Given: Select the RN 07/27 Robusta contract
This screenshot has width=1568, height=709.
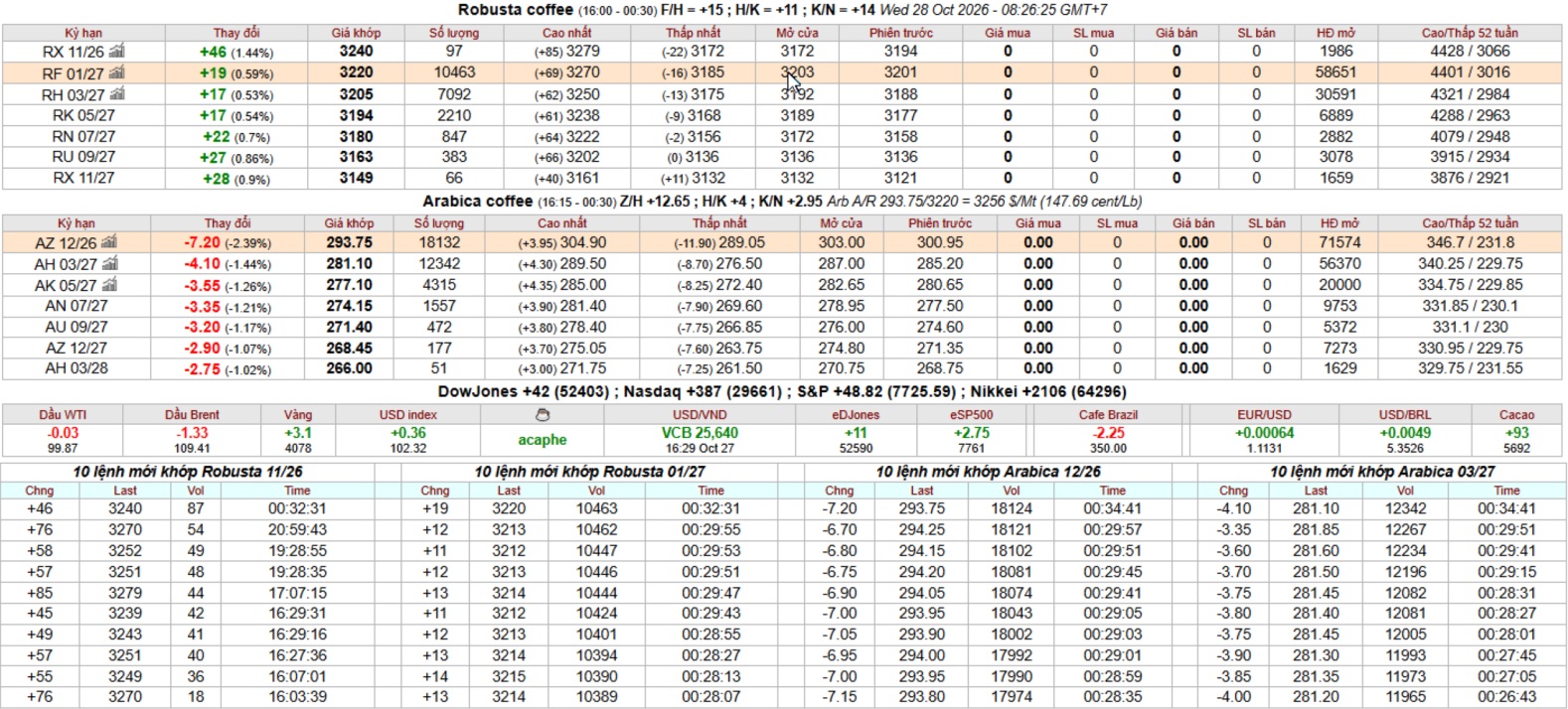Looking at the screenshot, I should [83, 136].
